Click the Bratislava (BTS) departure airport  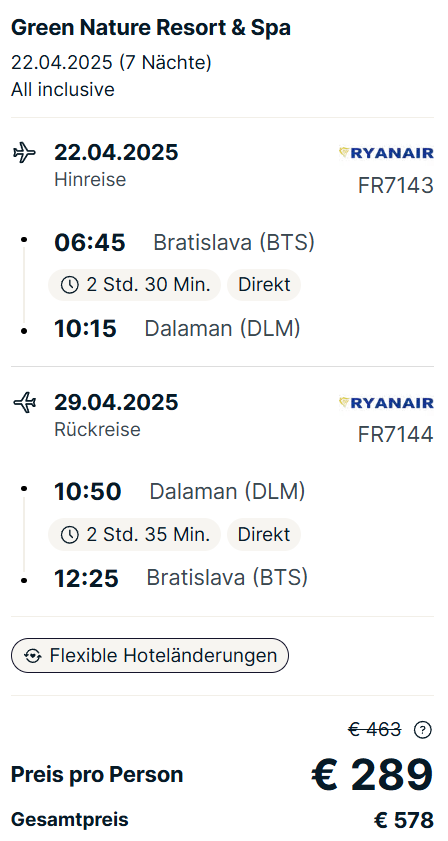coord(234,242)
